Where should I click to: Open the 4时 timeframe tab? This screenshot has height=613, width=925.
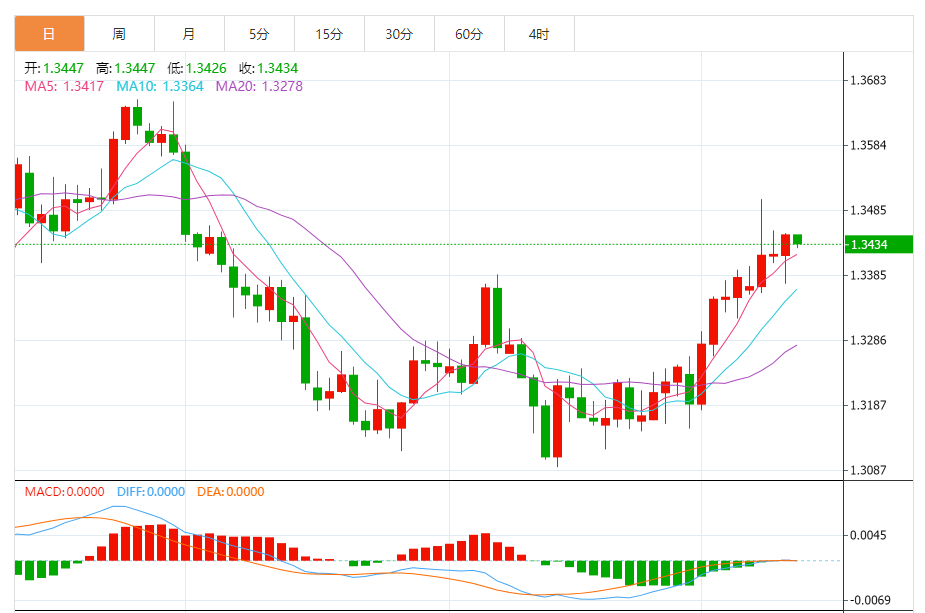539,34
